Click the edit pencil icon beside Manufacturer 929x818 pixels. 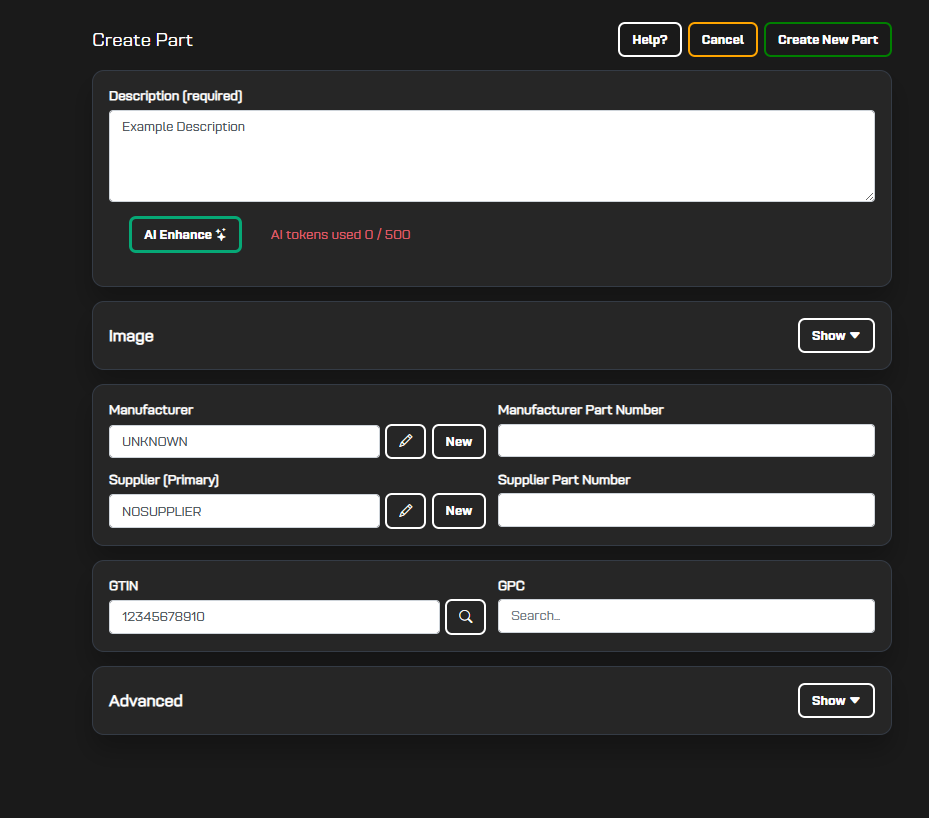click(x=405, y=441)
